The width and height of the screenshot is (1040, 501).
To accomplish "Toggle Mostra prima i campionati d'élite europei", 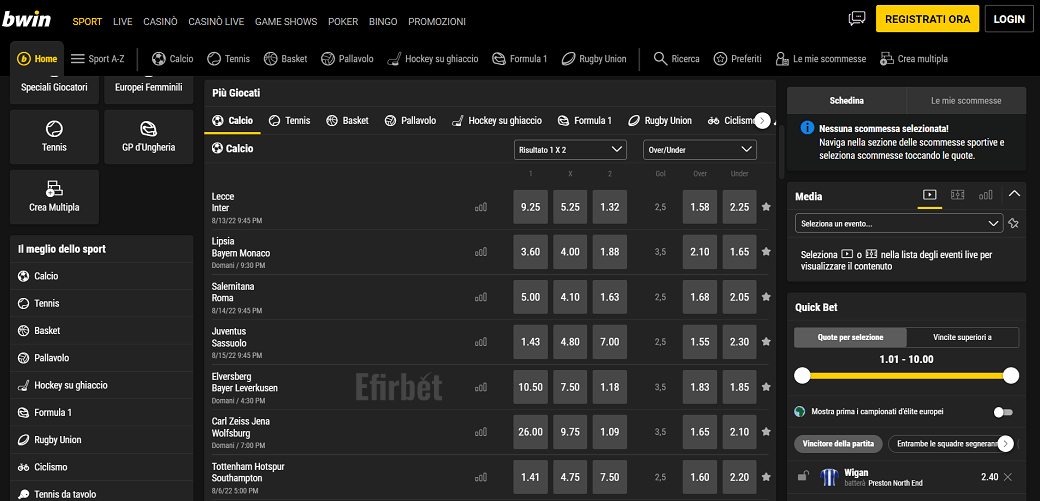I will tap(1004, 412).
